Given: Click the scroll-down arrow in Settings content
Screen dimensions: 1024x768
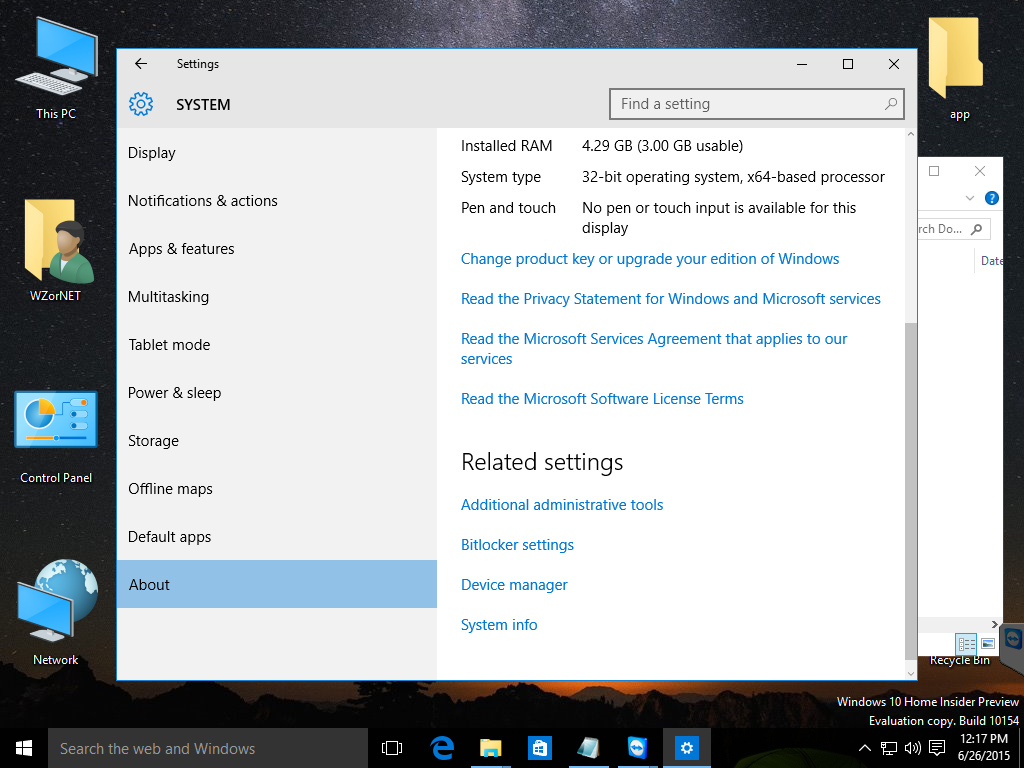Looking at the screenshot, I should pyautogui.click(x=910, y=673).
